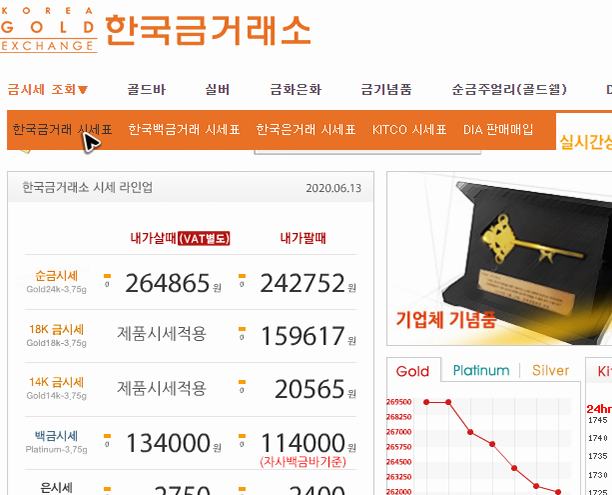Click the 순금시세 Gold24k label
The image size is (612, 495).
pyautogui.click(x=57, y=281)
